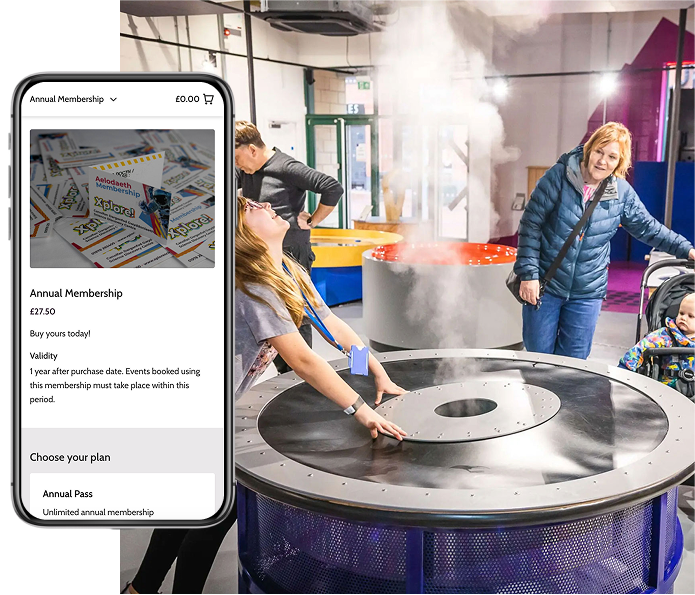Click the blue lanyard badge on girl

[358, 360]
